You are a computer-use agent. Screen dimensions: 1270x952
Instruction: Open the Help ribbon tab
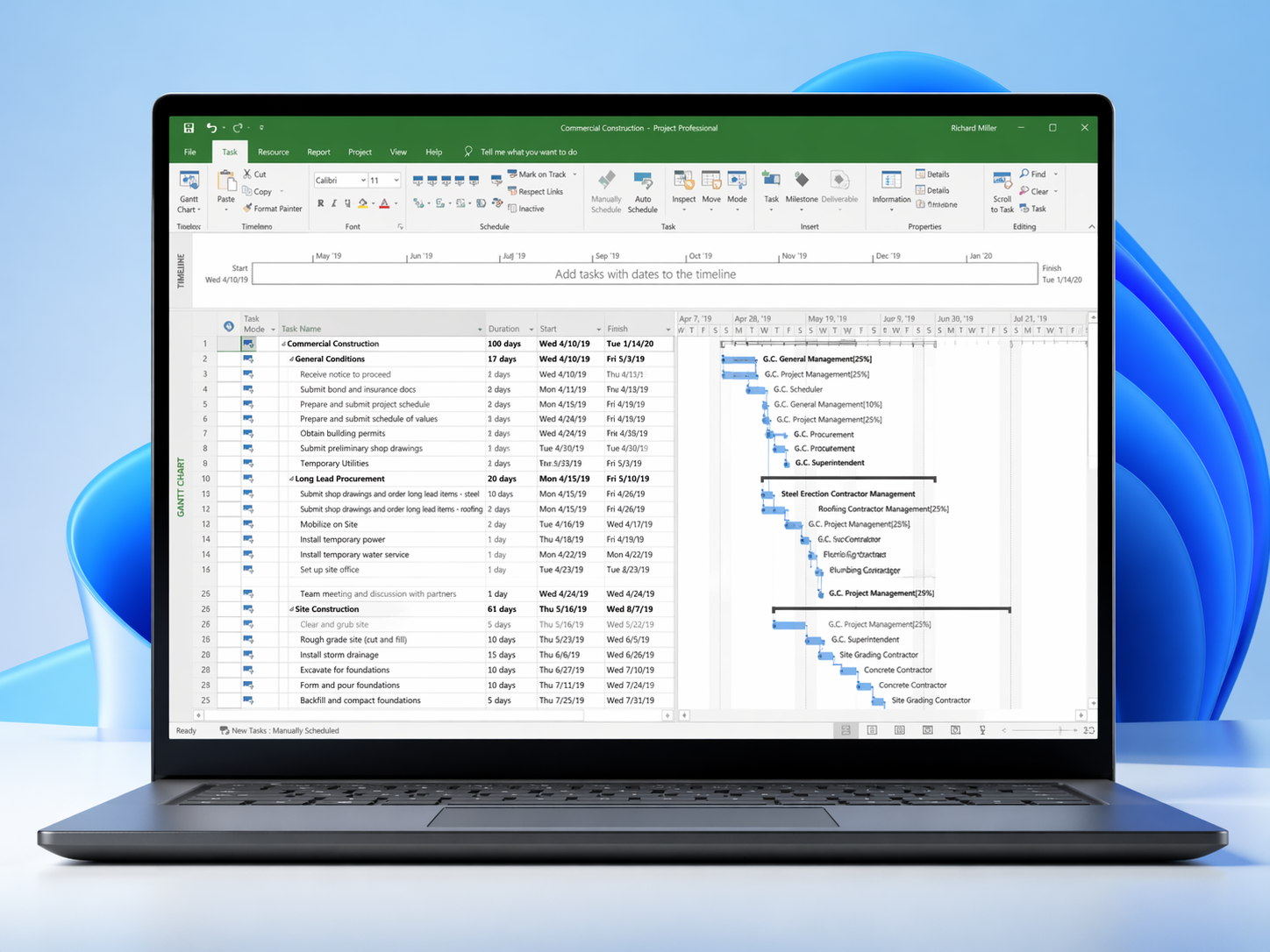[x=433, y=153]
